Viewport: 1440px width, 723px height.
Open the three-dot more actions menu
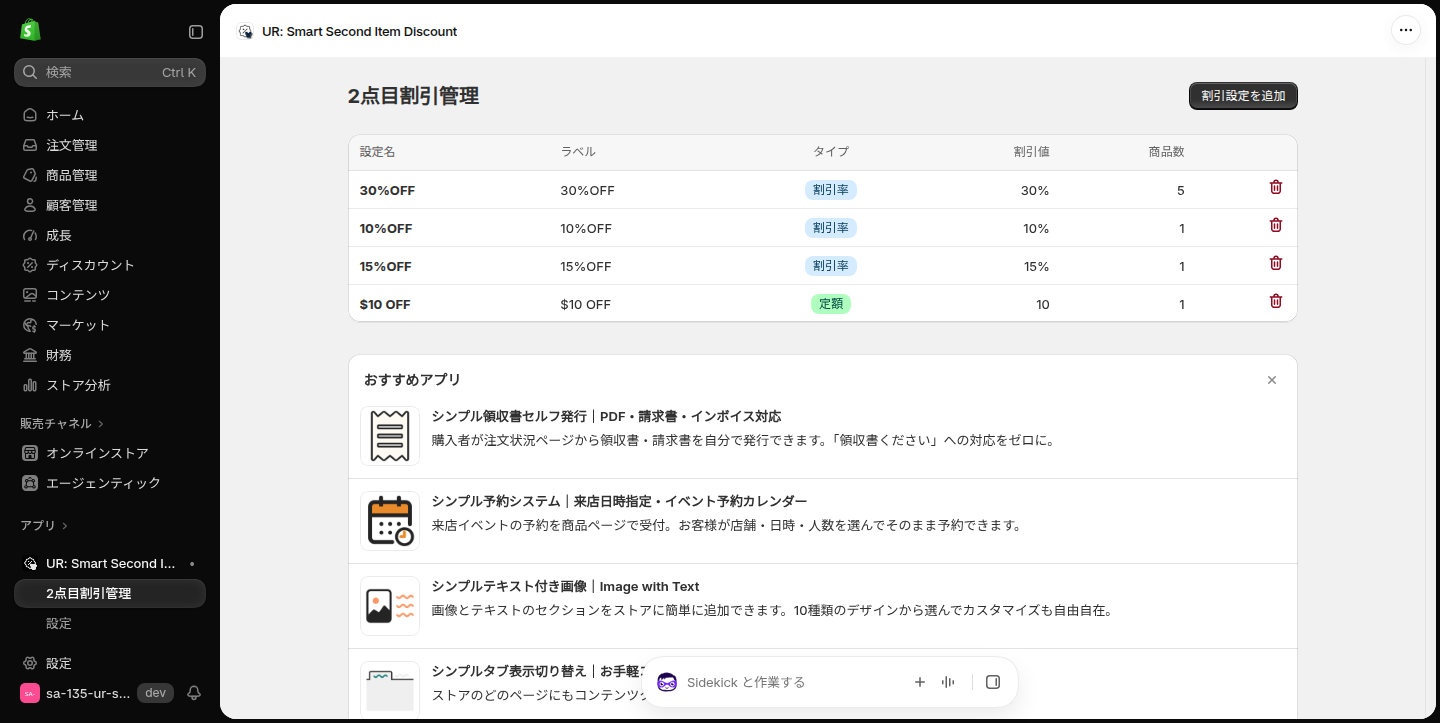(1406, 30)
